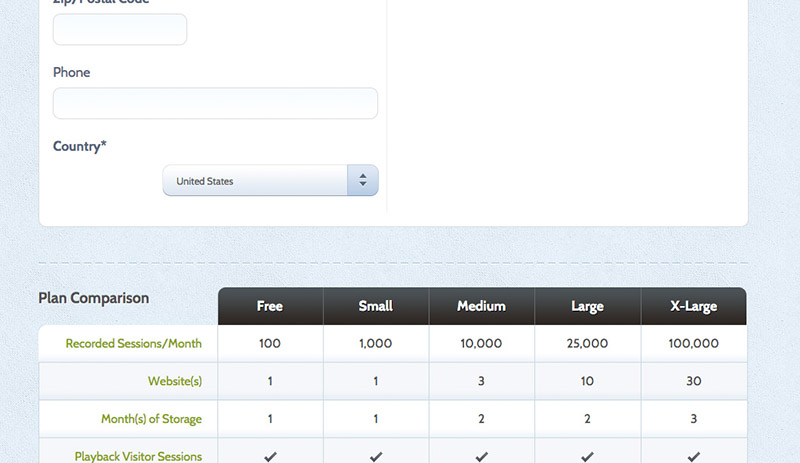800x463 pixels.
Task: Select the X-Large plan column header
Action: (x=694, y=306)
